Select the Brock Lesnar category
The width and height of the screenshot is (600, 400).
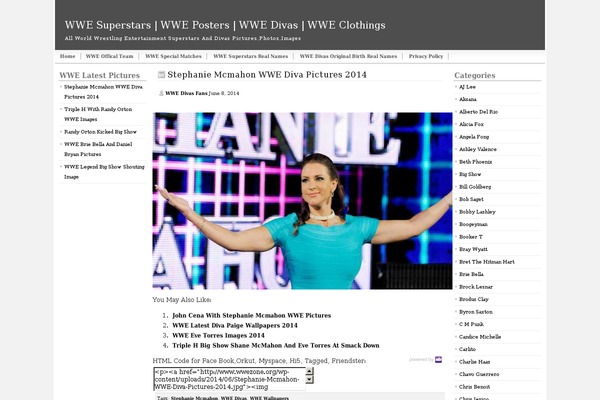click(476, 287)
